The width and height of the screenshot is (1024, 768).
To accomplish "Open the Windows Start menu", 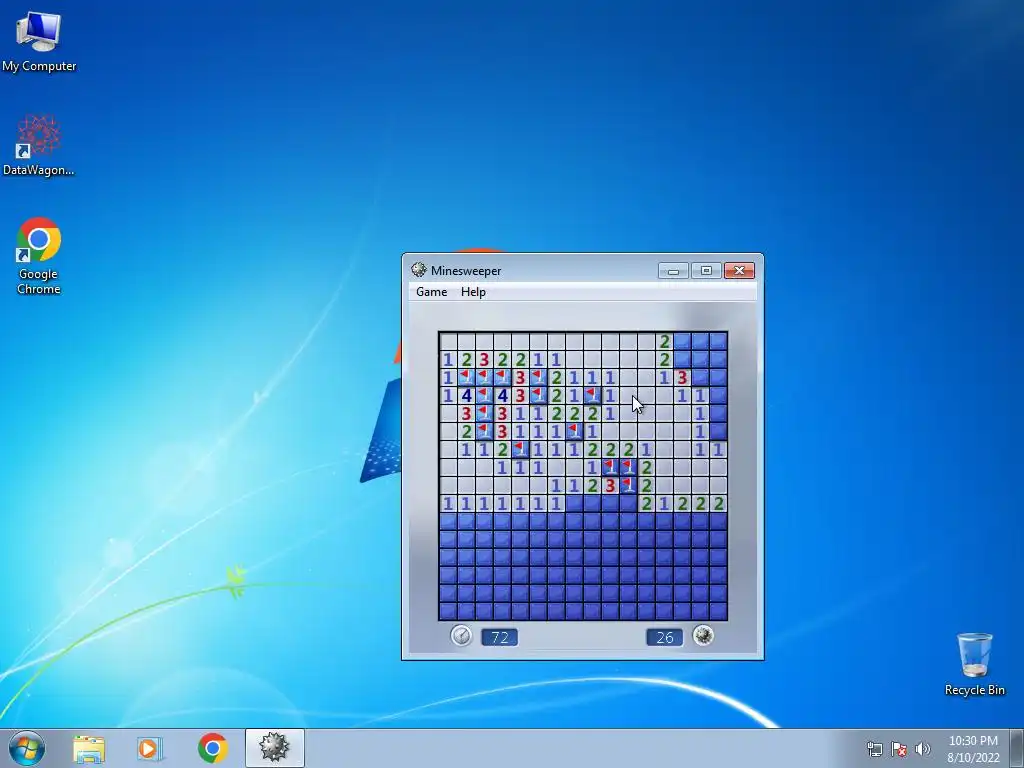I will (27, 748).
